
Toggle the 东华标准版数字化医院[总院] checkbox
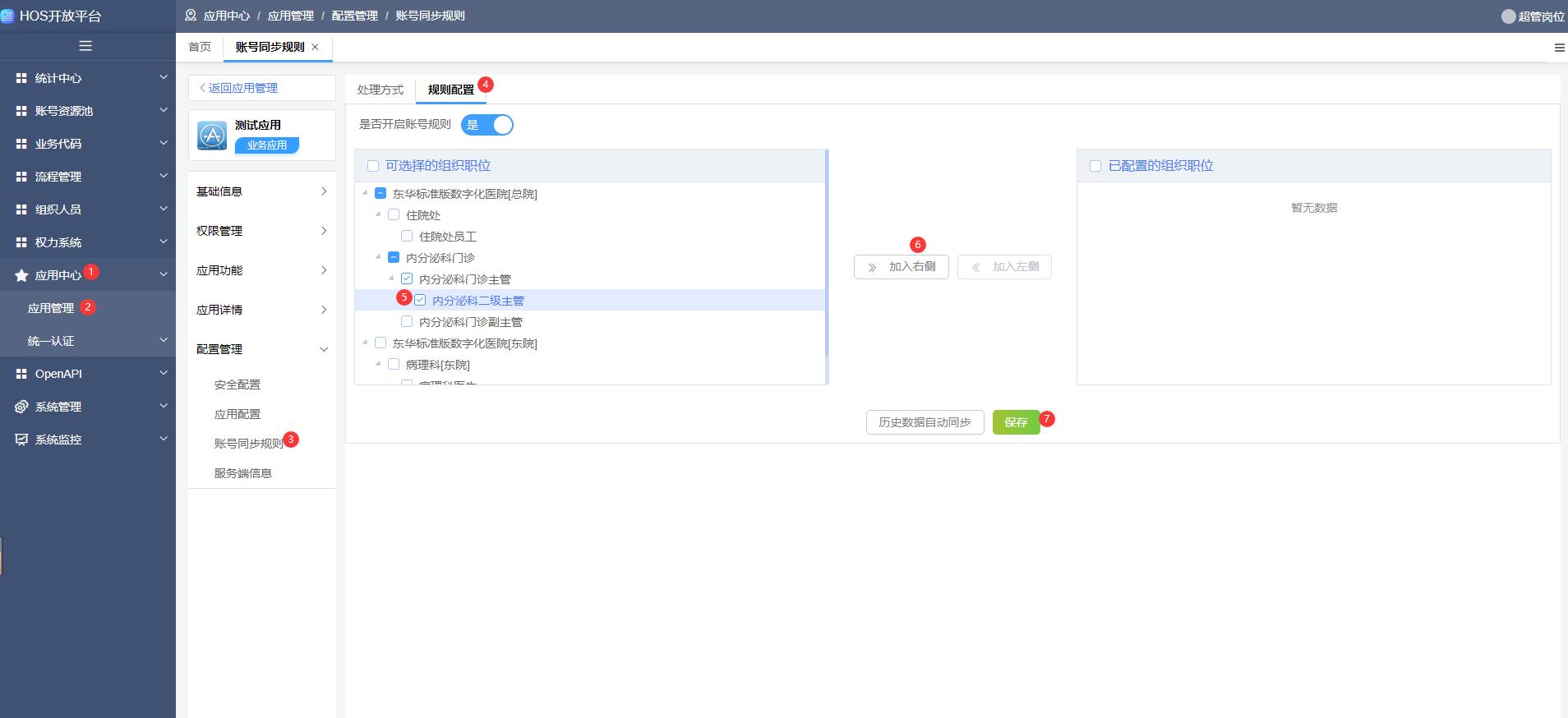point(380,194)
